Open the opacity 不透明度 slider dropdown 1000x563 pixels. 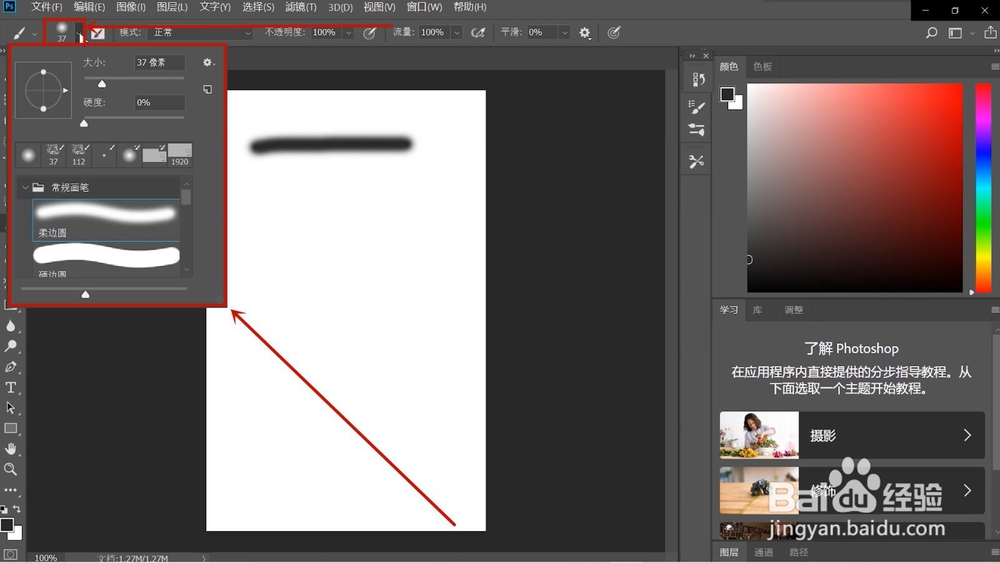click(348, 33)
